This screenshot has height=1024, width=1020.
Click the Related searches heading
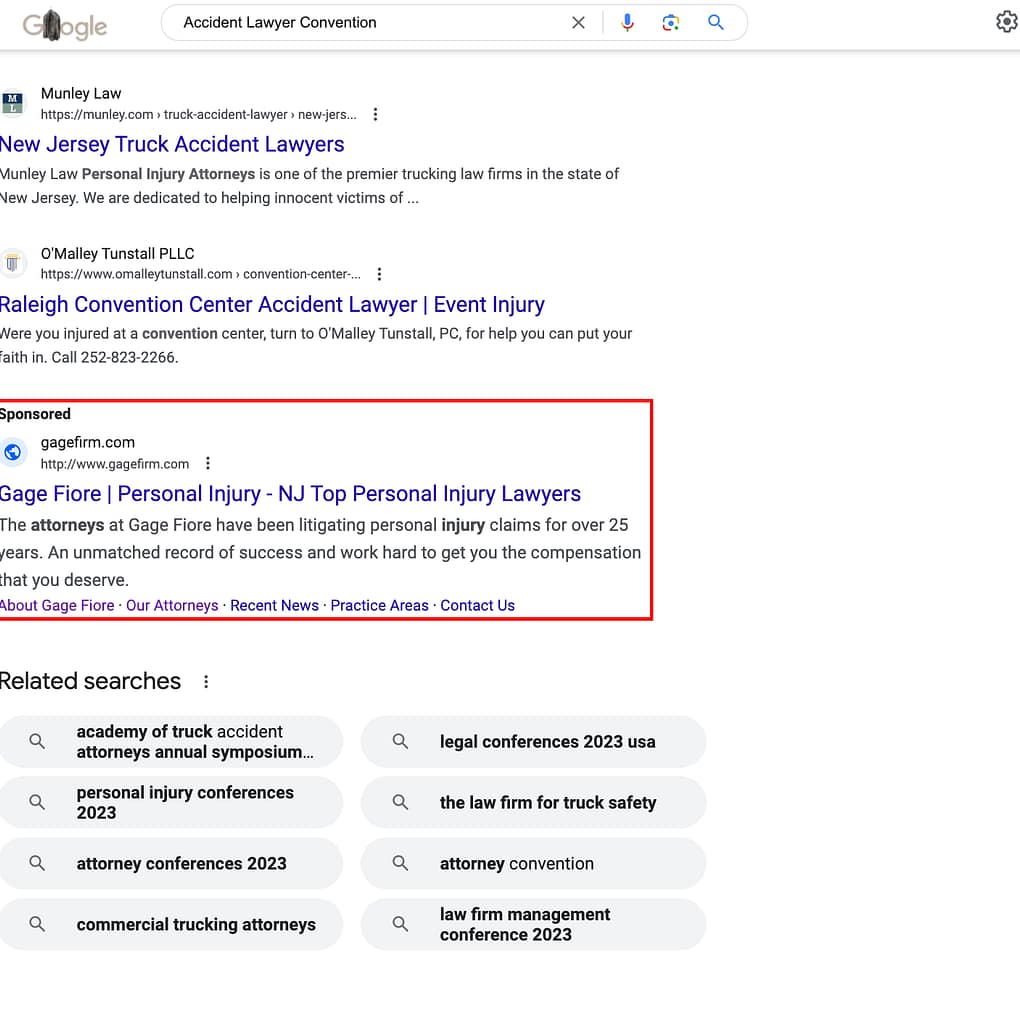90,681
